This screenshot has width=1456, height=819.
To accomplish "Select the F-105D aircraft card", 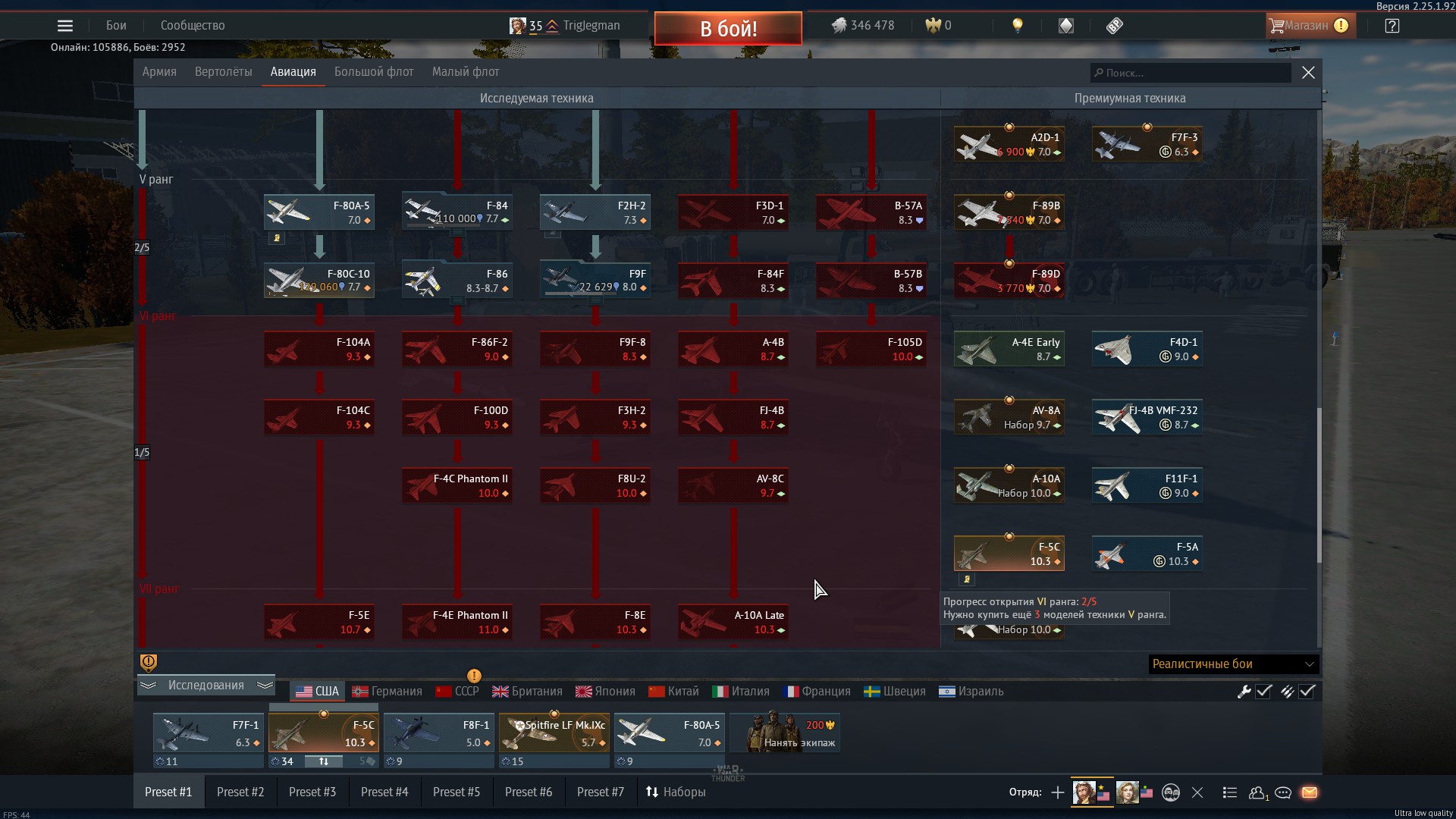I will [871, 349].
